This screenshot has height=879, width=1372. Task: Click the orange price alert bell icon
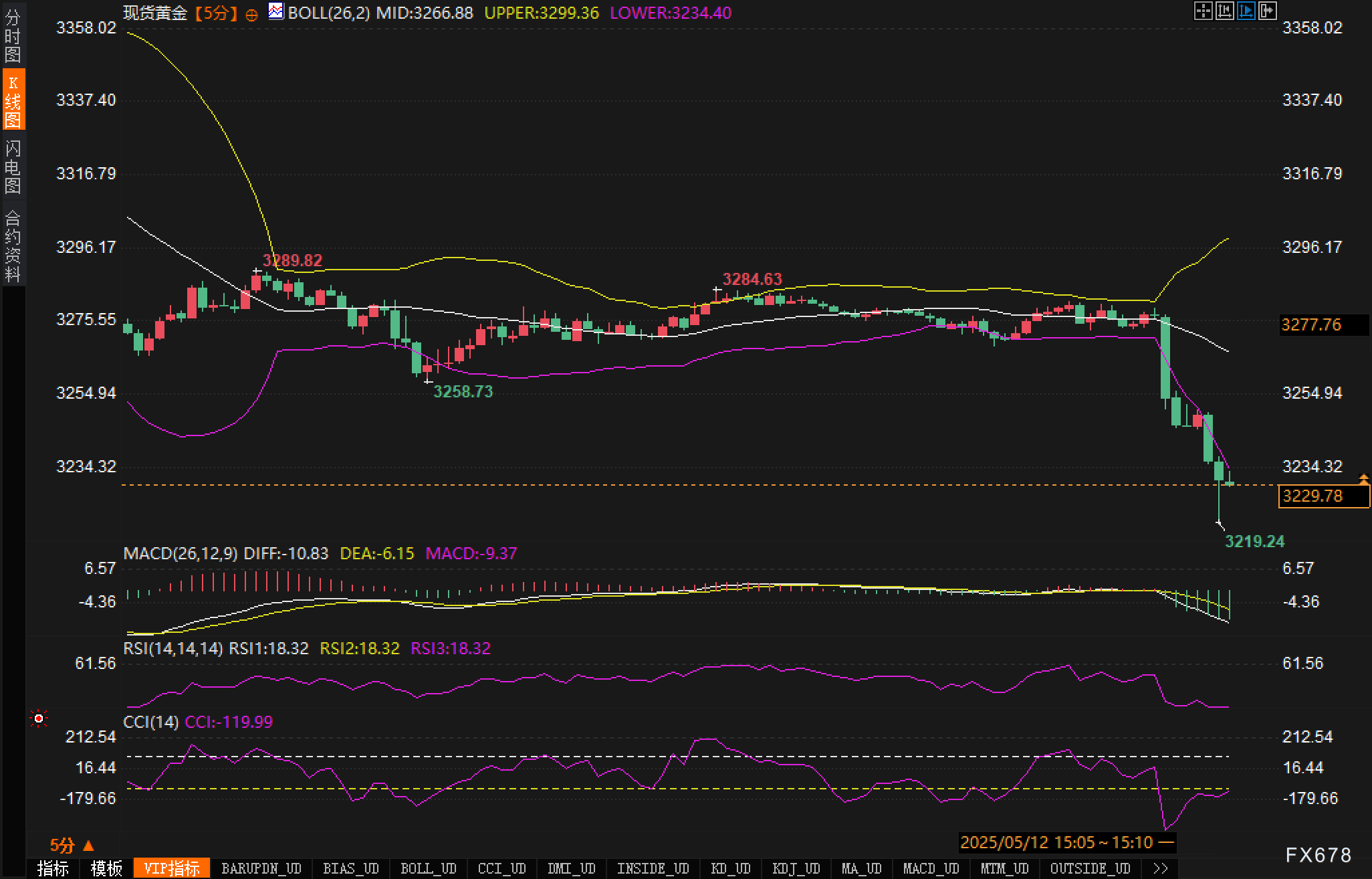tap(1363, 479)
